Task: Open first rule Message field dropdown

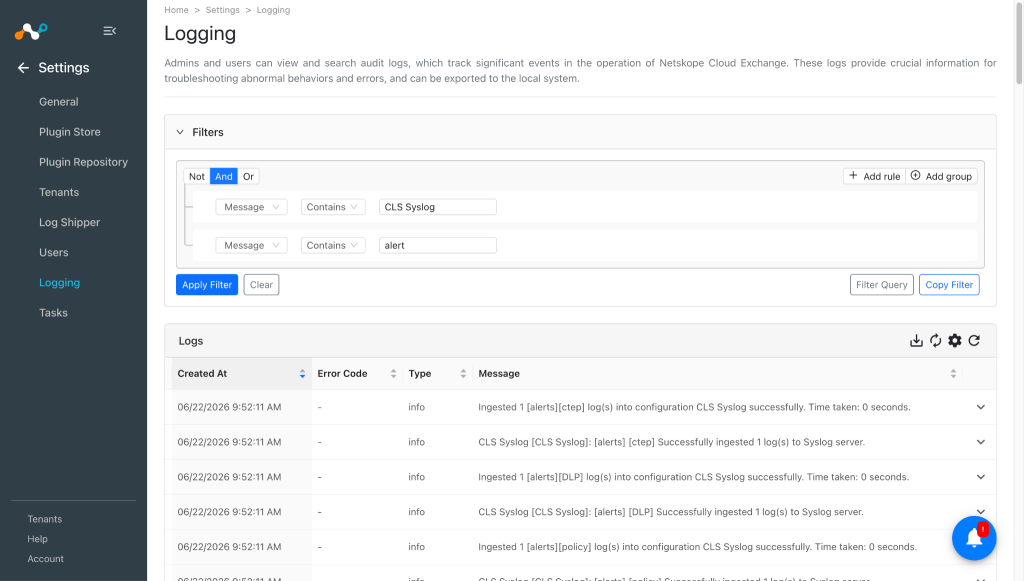Action: pos(251,207)
